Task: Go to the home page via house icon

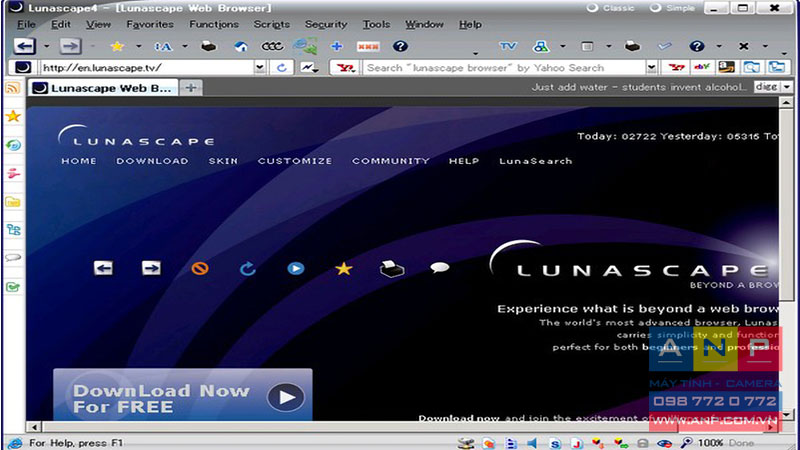Action: 241,46
